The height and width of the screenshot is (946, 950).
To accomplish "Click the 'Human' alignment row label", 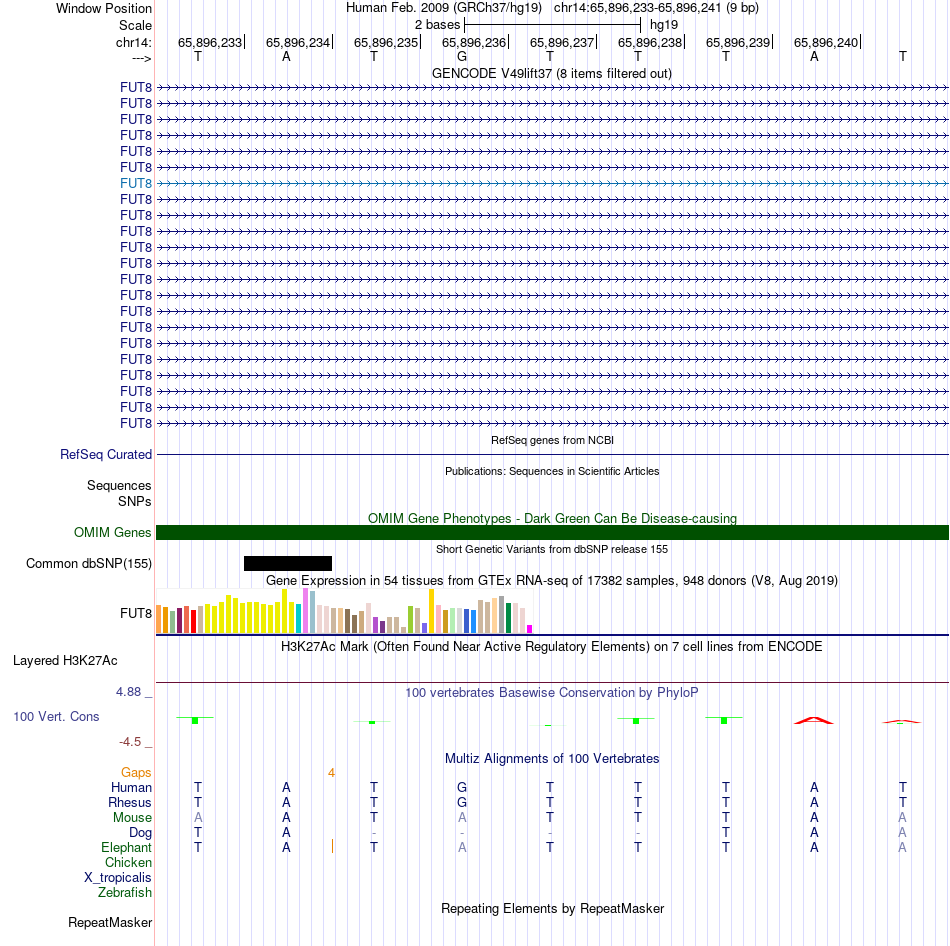I will 131,787.
